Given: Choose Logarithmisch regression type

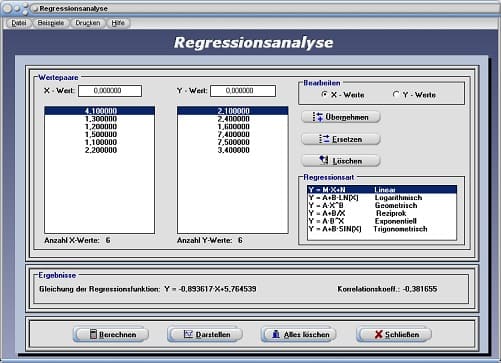Looking at the screenshot, I should 382,198.
